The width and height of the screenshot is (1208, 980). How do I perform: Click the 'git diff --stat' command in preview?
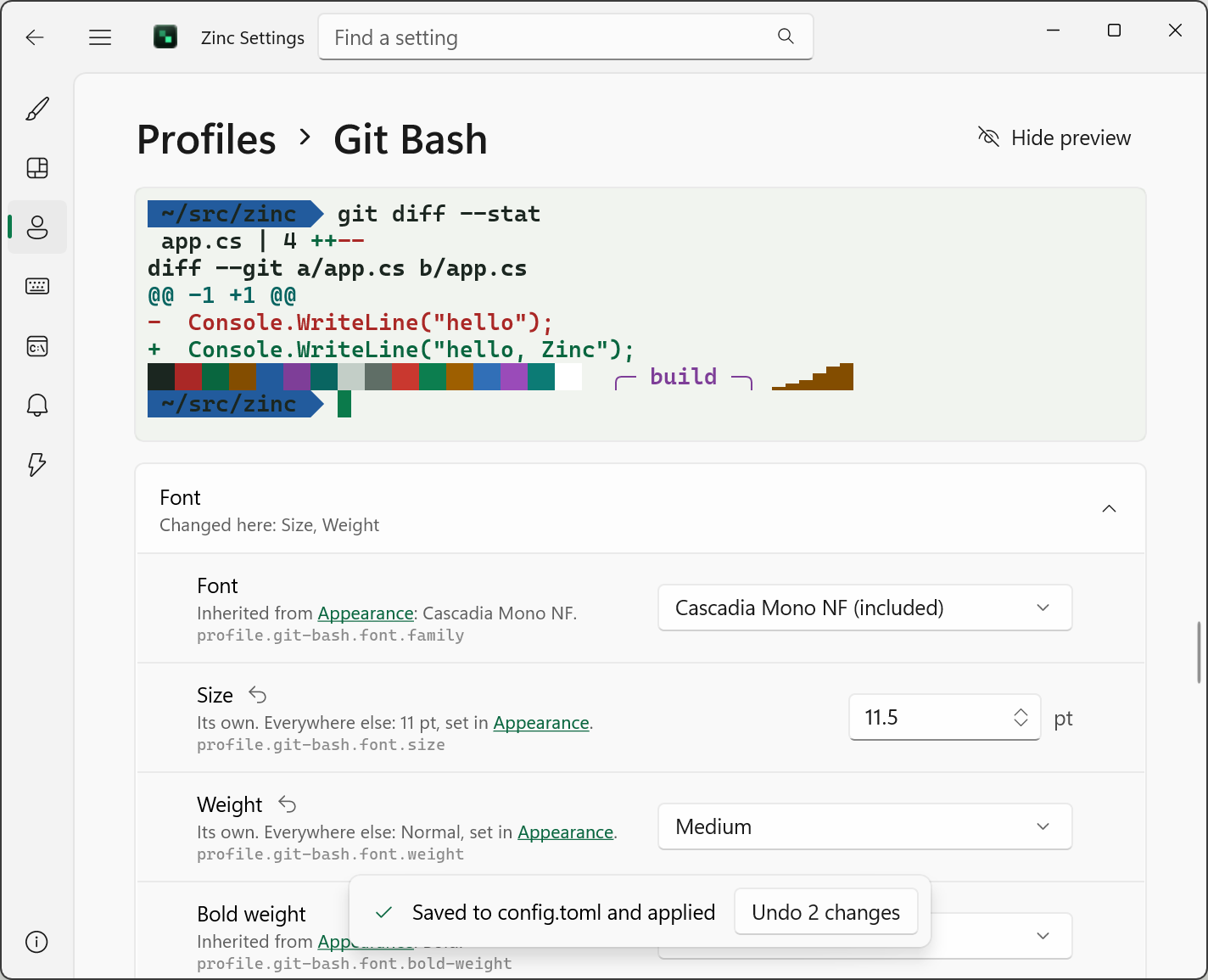click(439, 214)
